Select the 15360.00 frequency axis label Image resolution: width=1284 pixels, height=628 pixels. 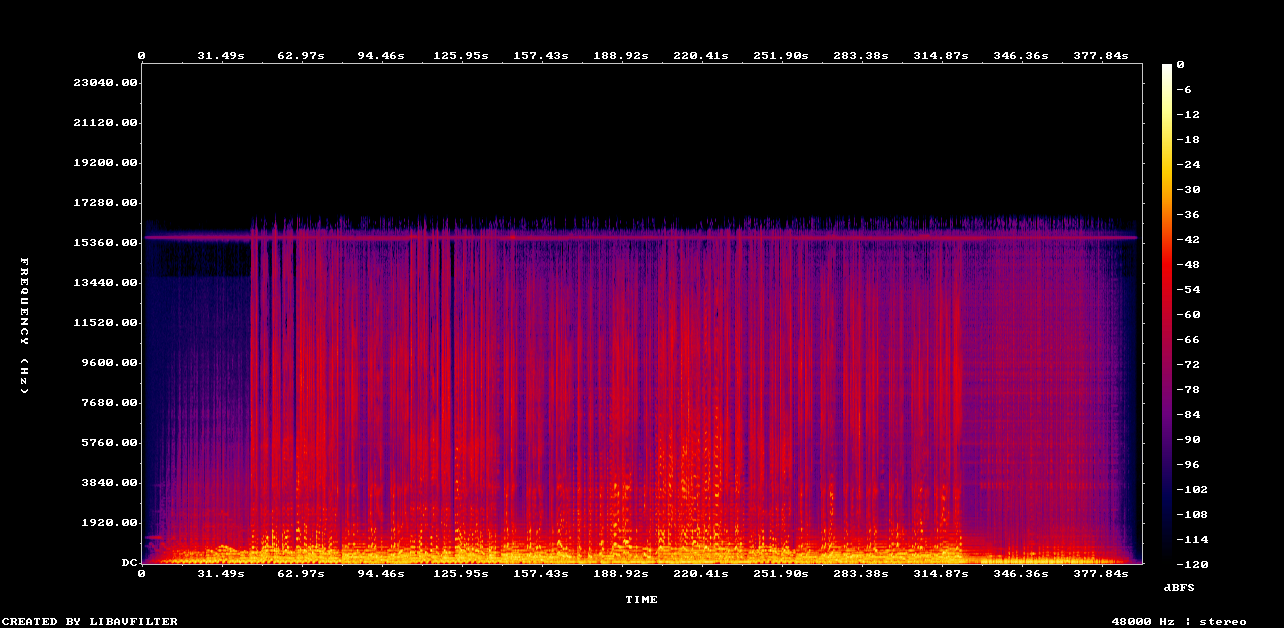tap(105, 243)
